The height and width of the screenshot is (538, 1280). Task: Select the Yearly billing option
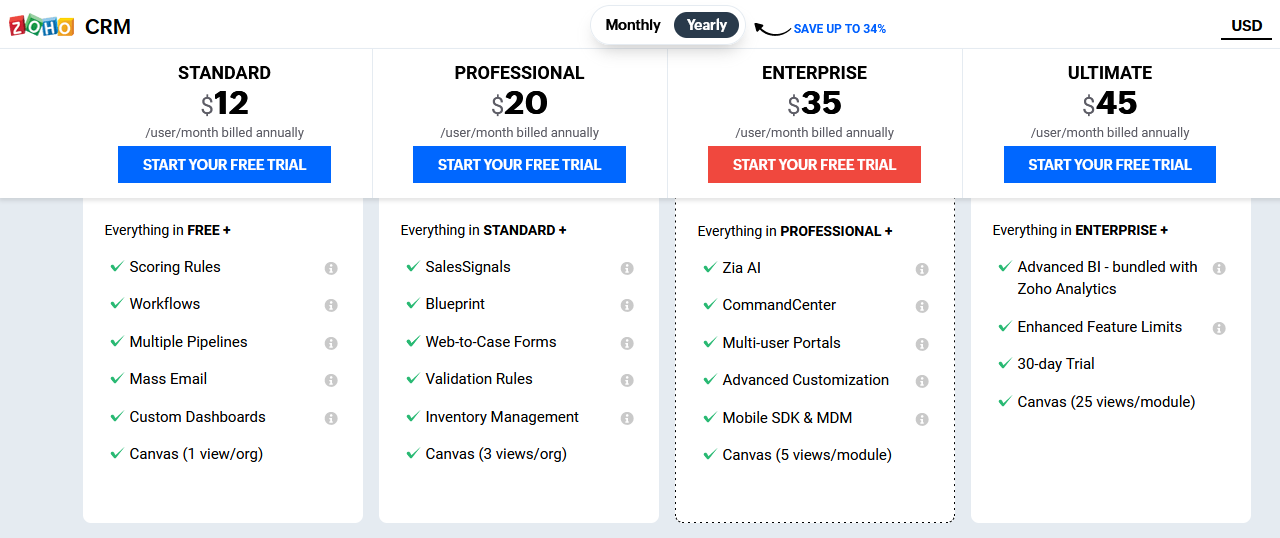point(707,25)
